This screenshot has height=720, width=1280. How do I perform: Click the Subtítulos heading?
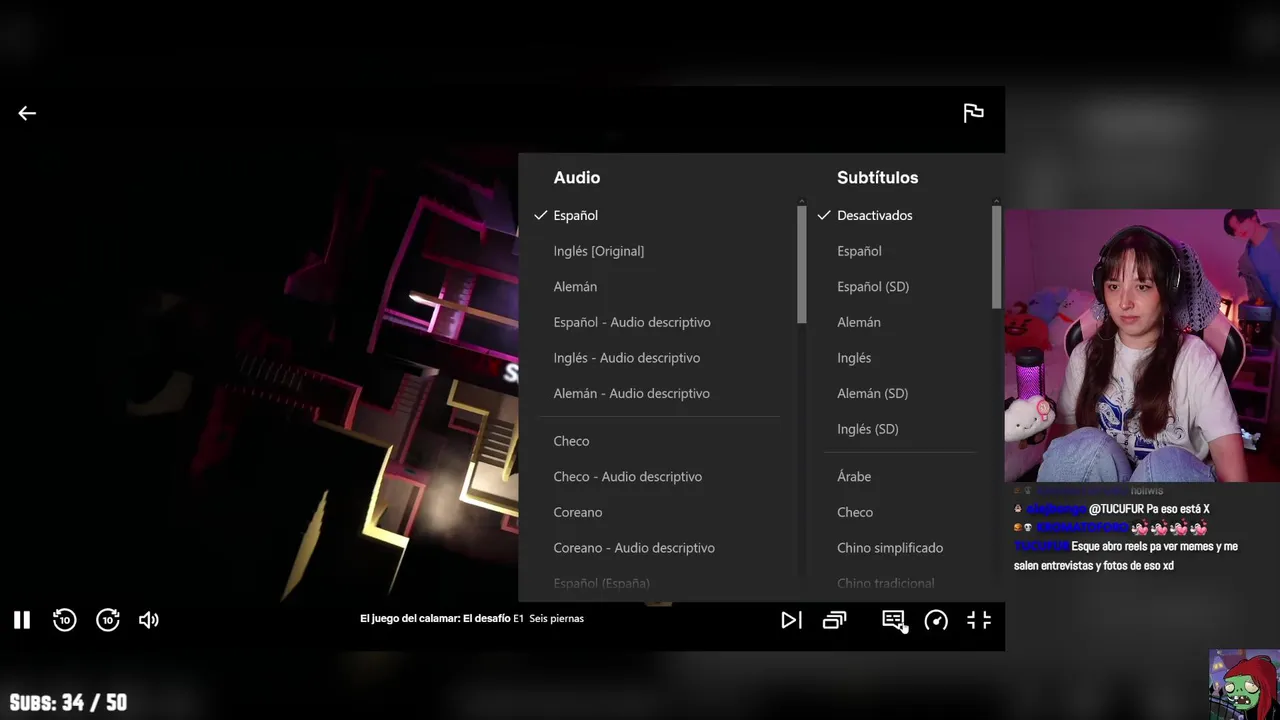click(878, 177)
